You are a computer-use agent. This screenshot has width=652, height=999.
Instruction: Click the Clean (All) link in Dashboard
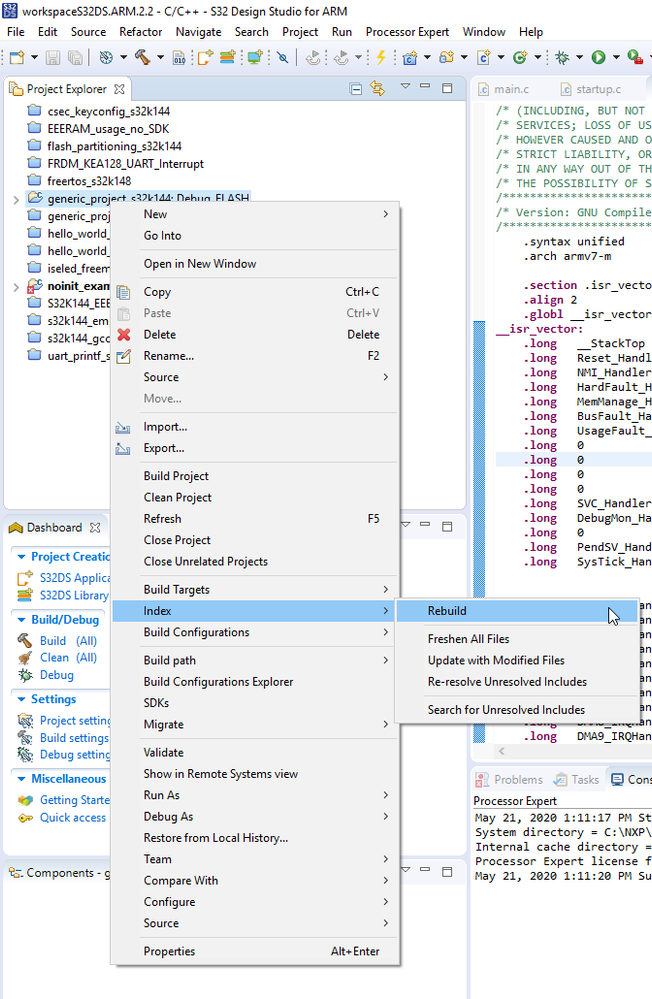coord(68,658)
